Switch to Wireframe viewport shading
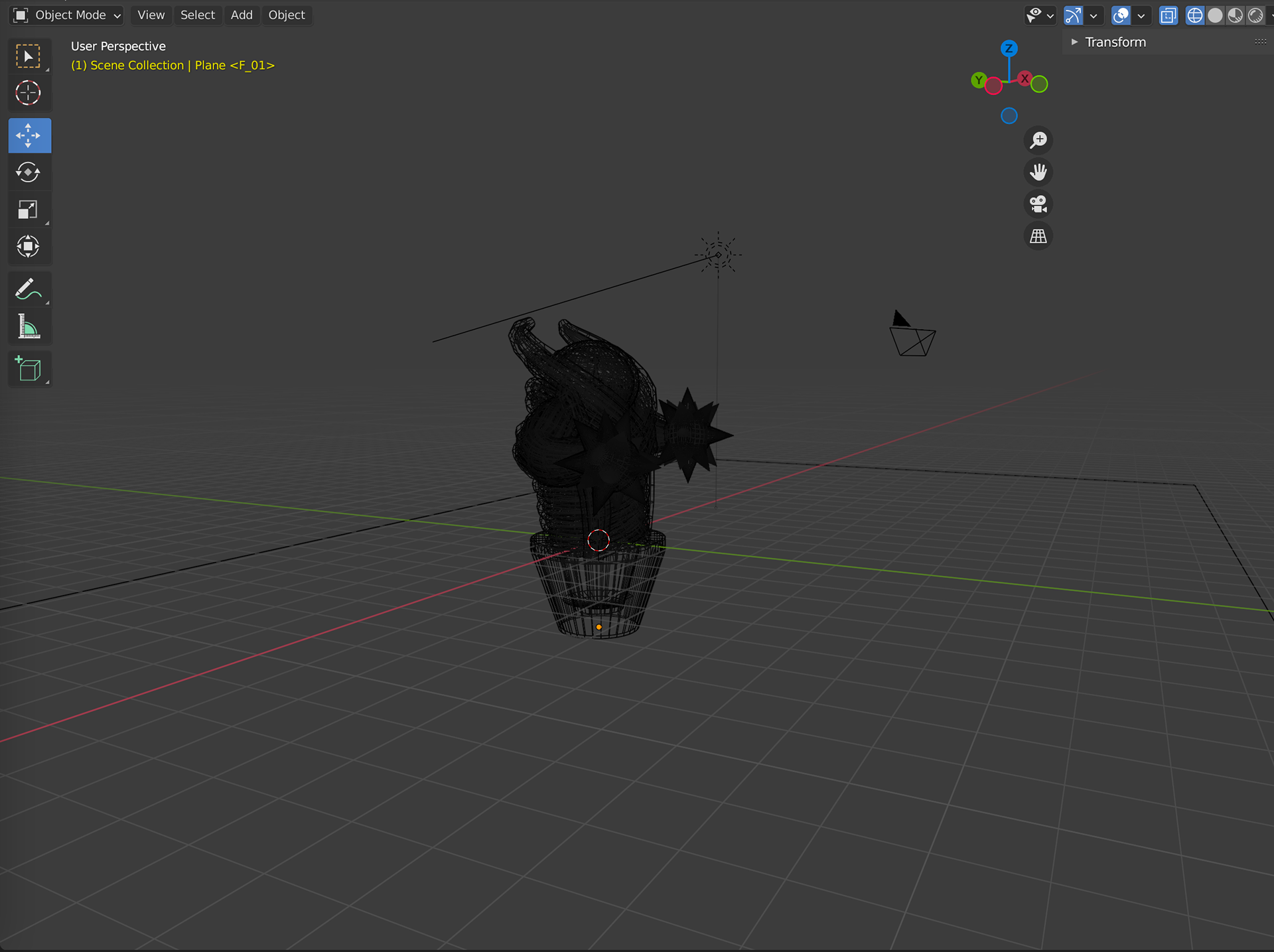This screenshot has height=952, width=1274. pos(1194,15)
